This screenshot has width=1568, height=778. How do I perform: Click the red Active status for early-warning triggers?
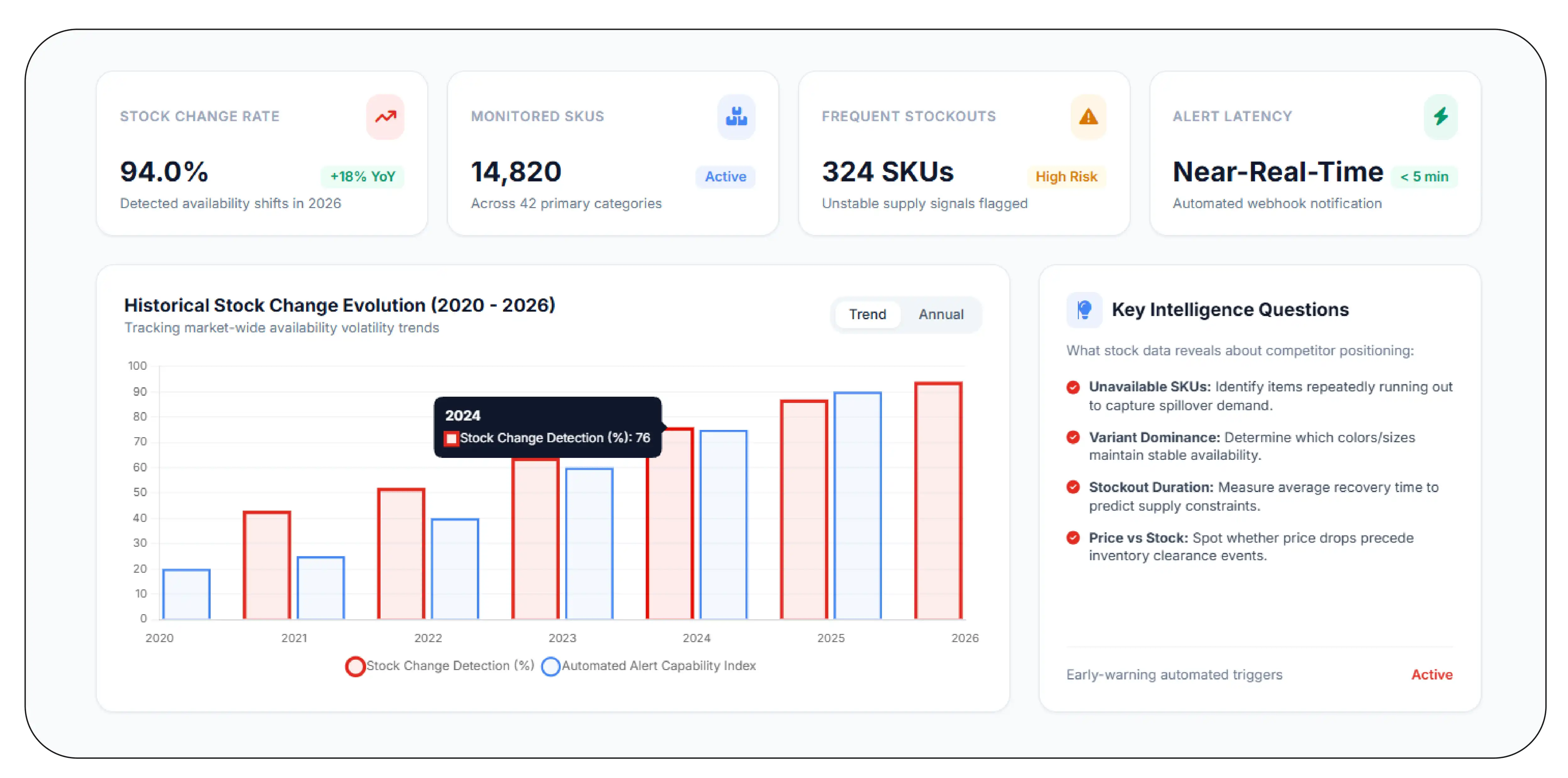pyautogui.click(x=1432, y=675)
